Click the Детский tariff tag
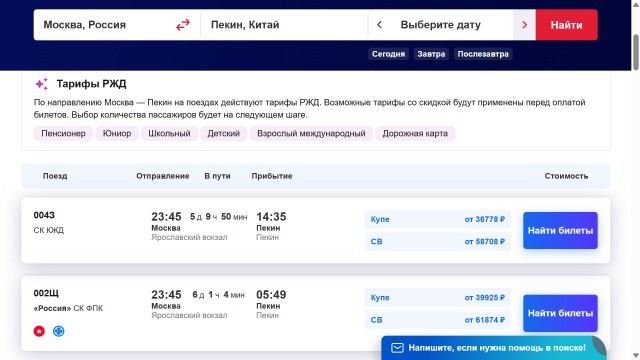The width and height of the screenshot is (640, 360). click(223, 133)
